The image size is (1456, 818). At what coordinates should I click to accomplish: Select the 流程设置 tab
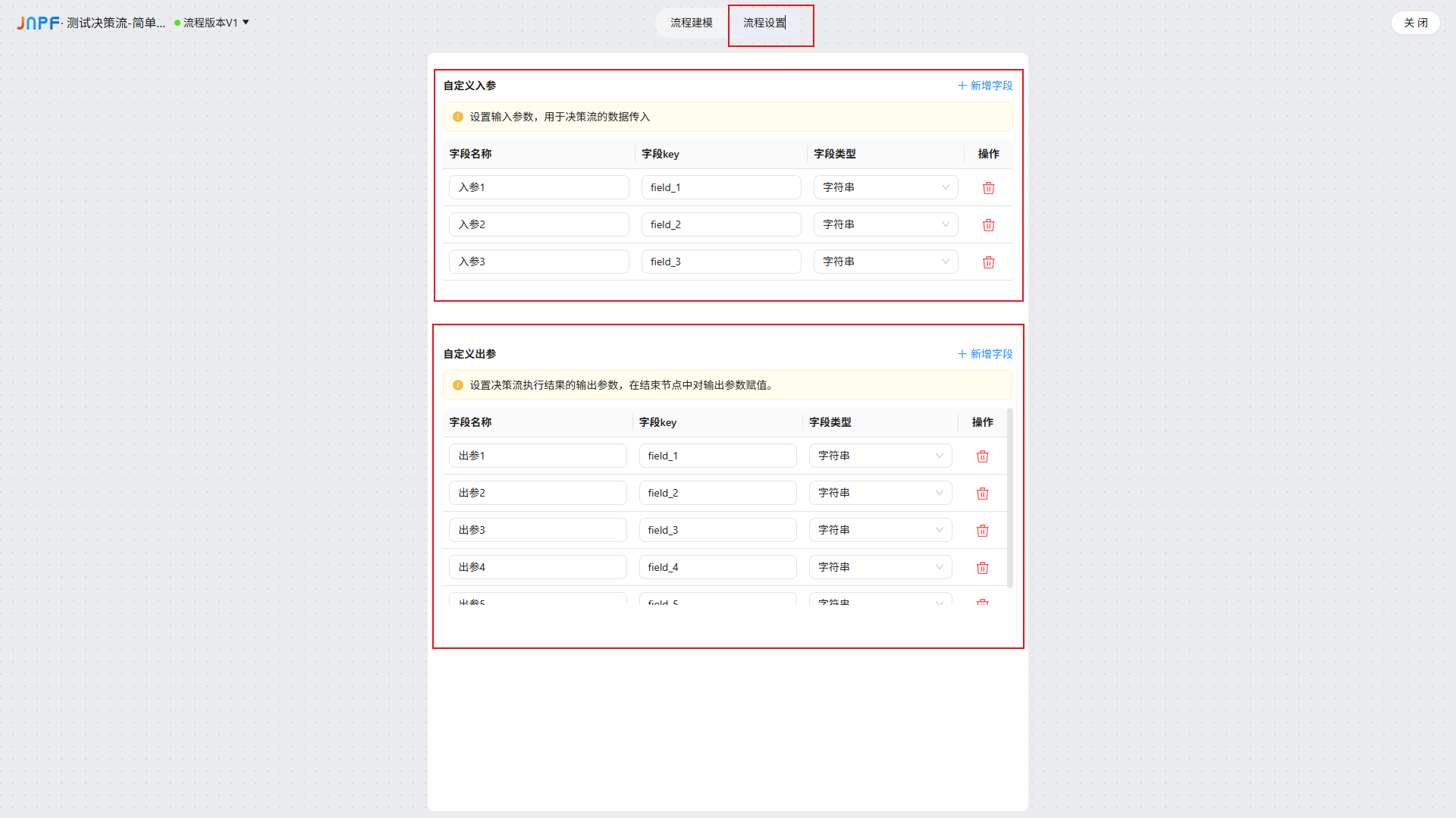click(x=764, y=24)
